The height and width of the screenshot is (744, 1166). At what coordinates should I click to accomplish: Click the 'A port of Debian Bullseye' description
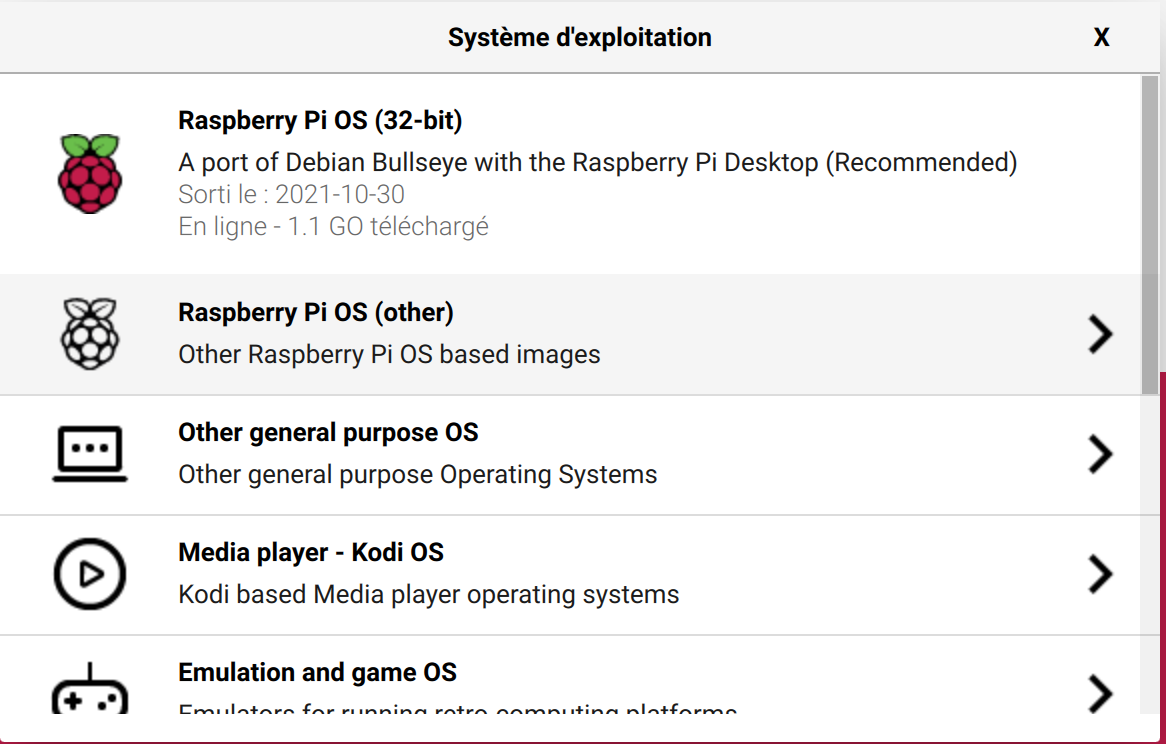(x=598, y=163)
